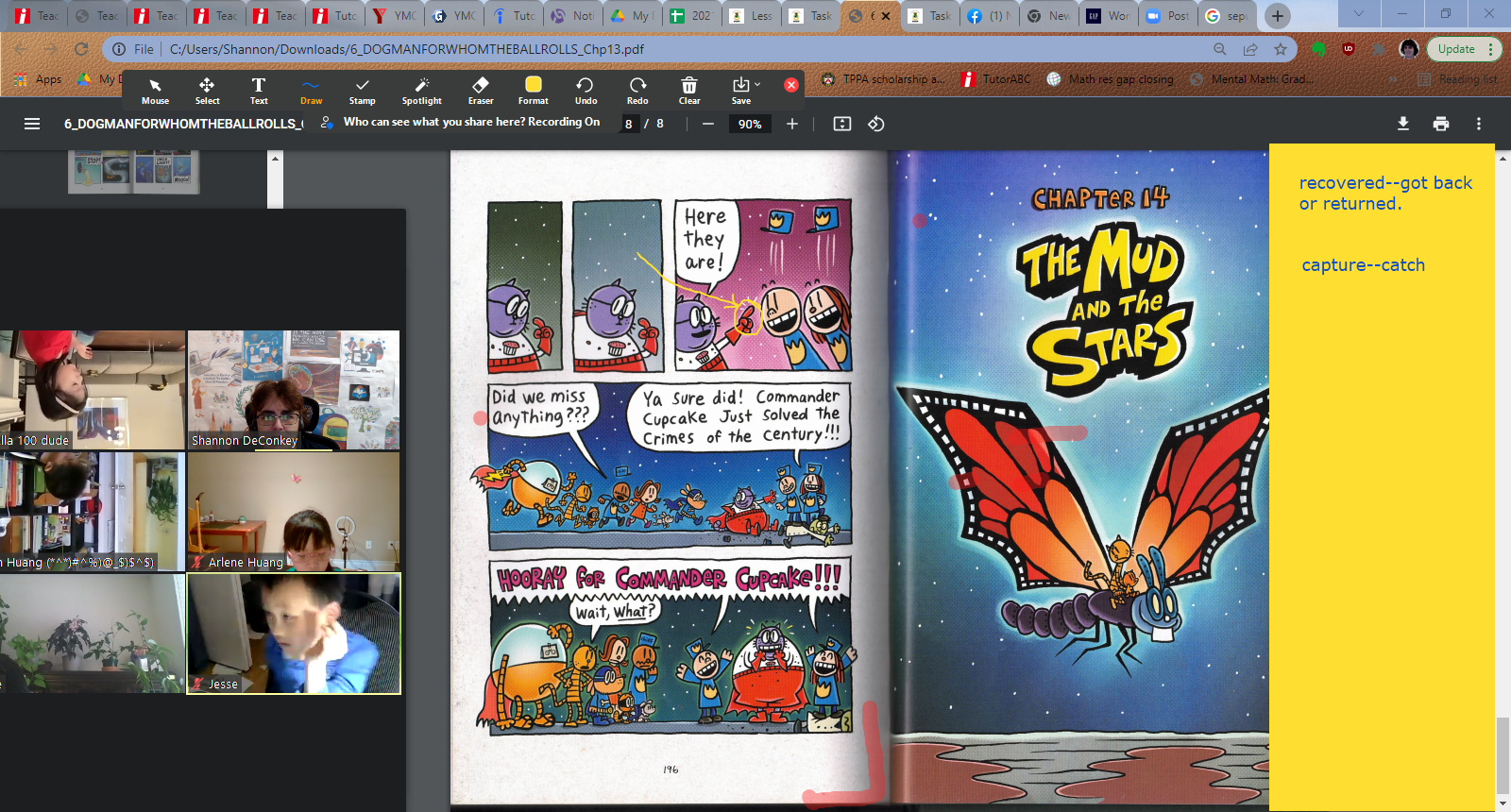Expand the Save options arrow
1511x812 pixels.
tap(757, 84)
